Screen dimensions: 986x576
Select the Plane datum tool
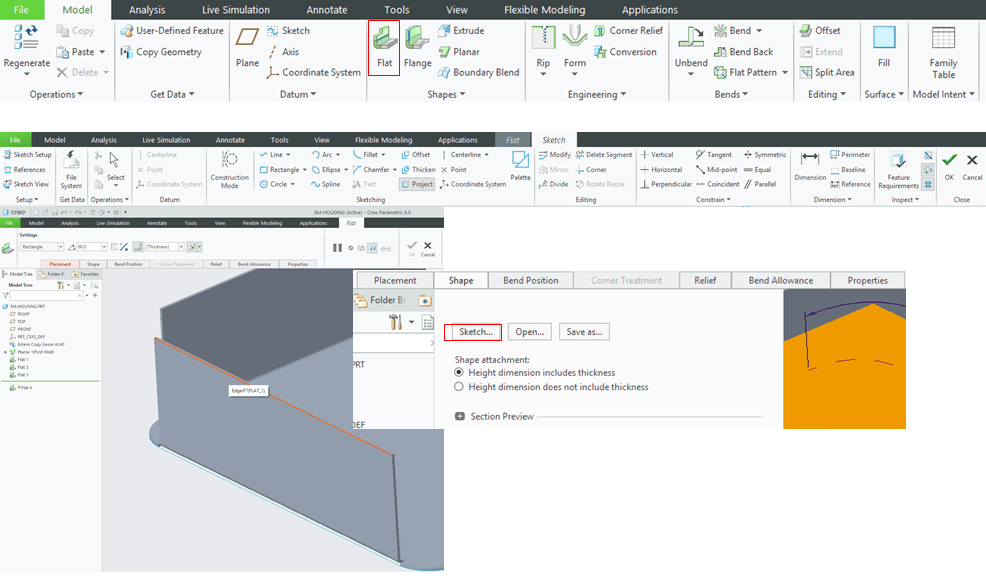(247, 46)
